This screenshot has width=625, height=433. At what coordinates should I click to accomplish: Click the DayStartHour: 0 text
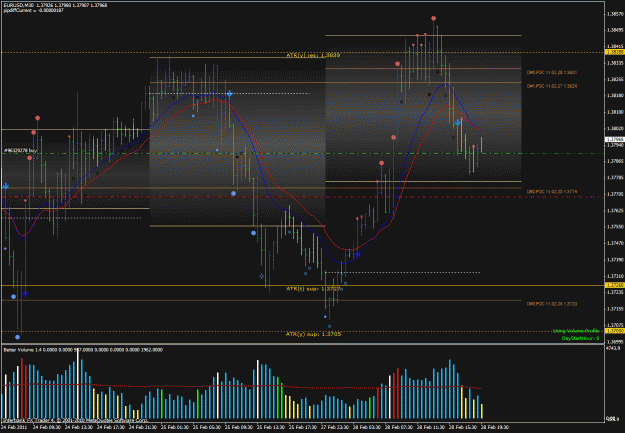tap(580, 338)
